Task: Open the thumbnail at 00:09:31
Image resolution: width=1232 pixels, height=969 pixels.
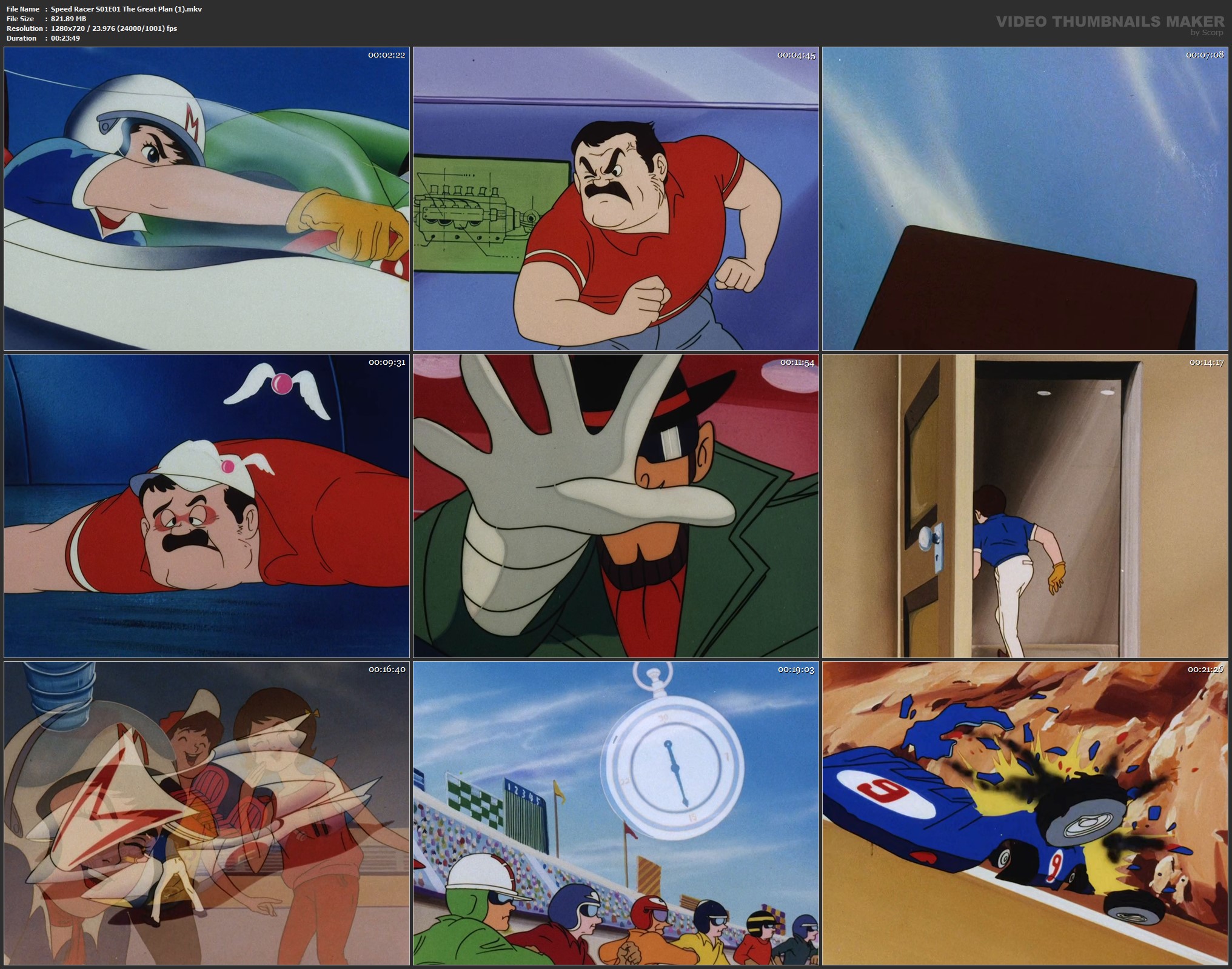Action: tap(207, 506)
